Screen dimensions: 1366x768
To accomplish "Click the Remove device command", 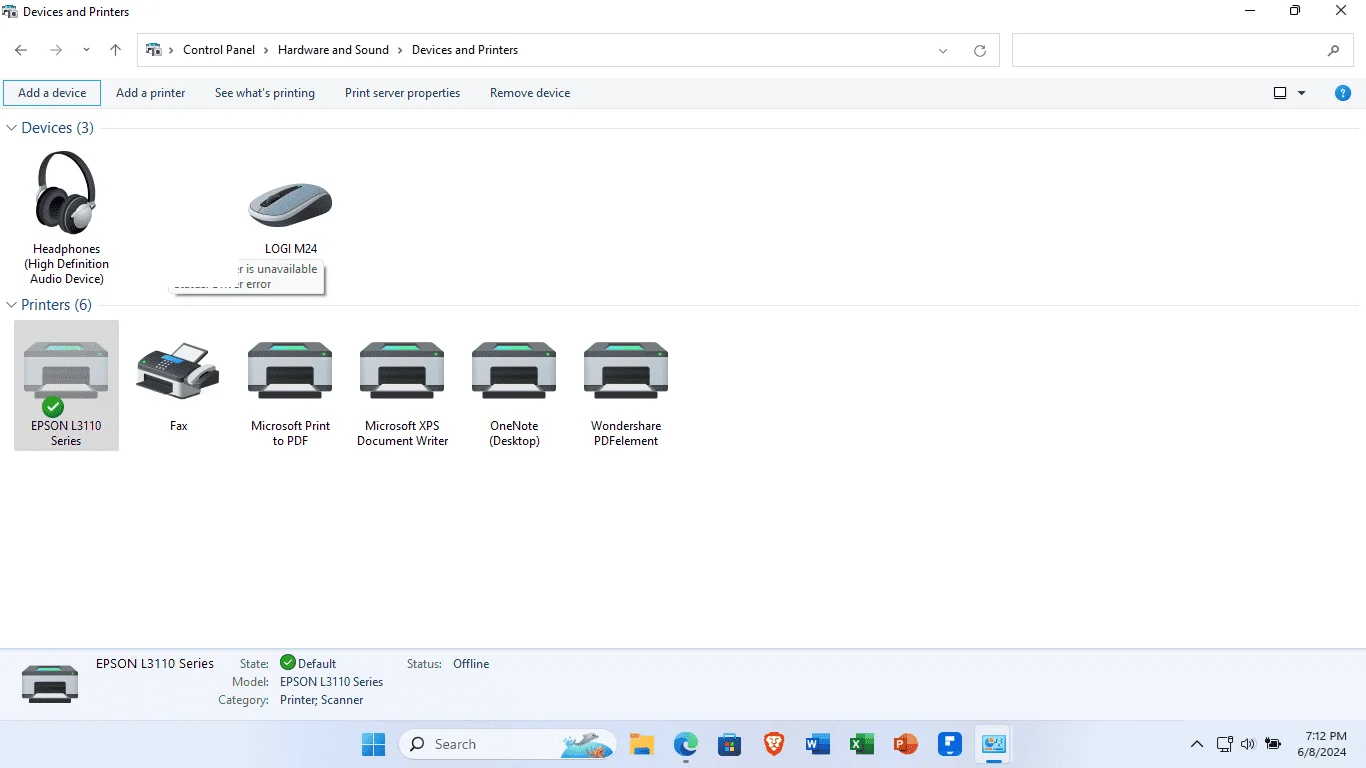I will [530, 93].
